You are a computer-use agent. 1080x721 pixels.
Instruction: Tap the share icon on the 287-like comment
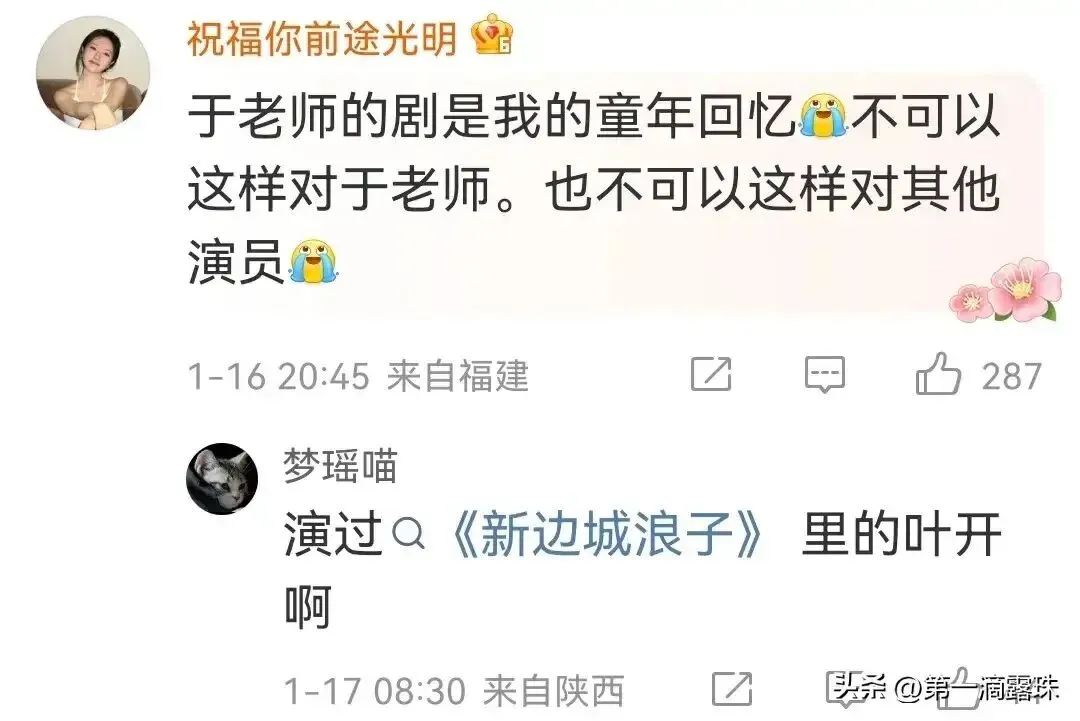(711, 375)
